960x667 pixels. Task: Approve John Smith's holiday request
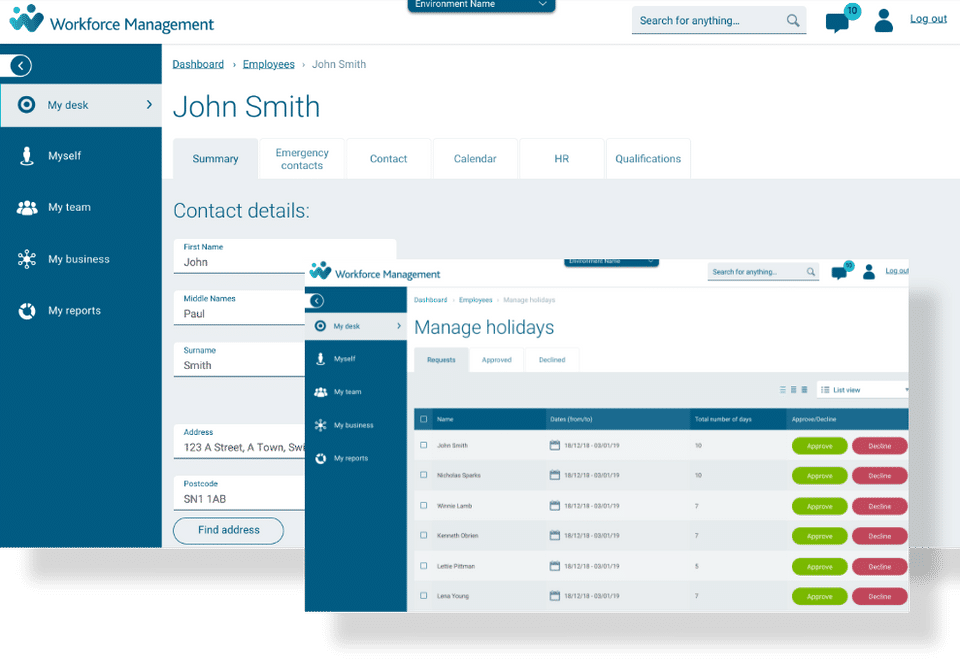pos(819,446)
